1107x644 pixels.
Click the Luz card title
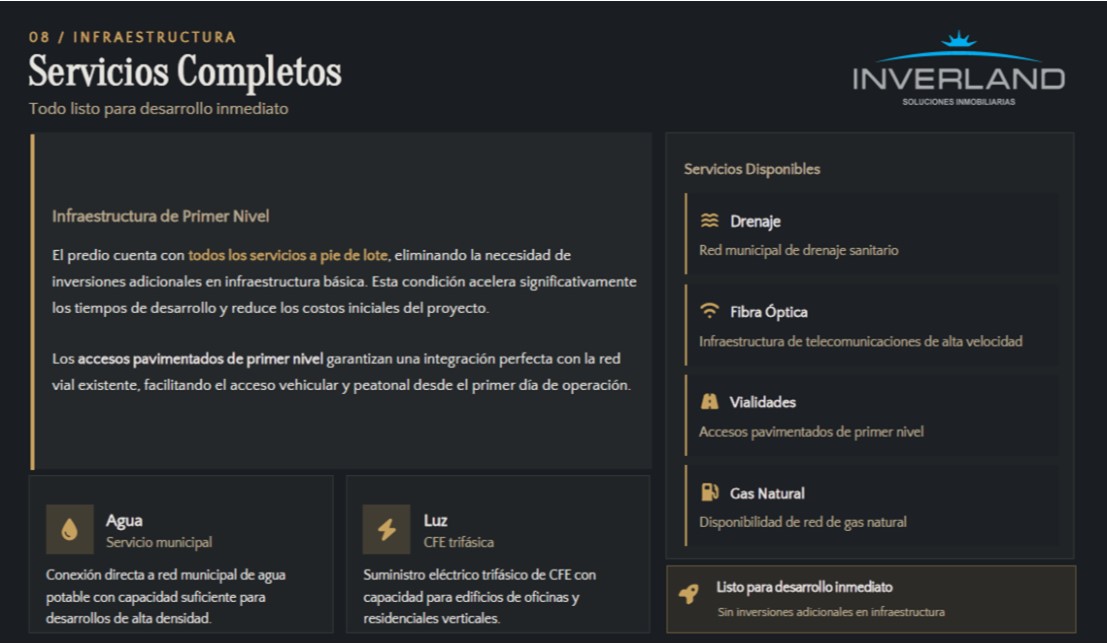click(435, 520)
